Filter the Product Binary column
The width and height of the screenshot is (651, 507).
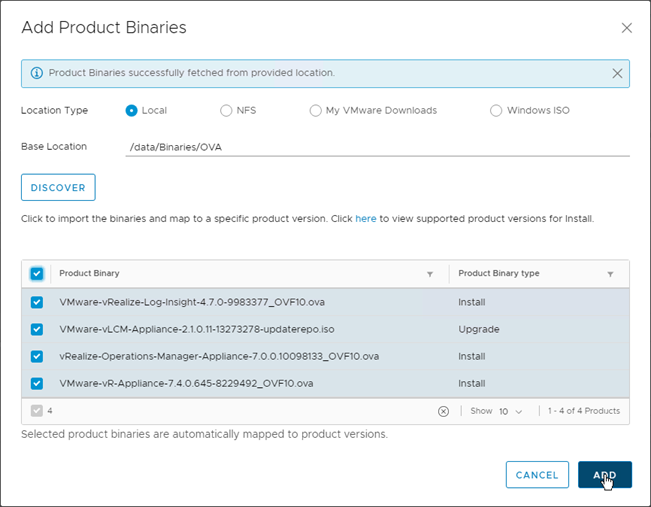click(430, 274)
